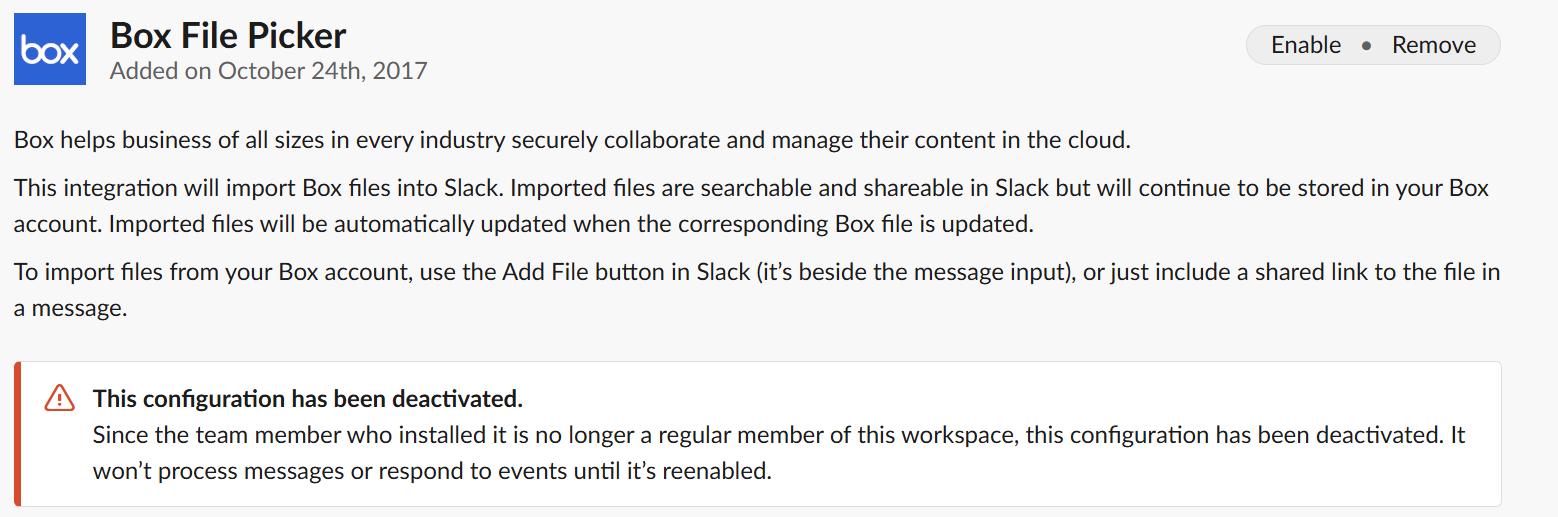Click the "won't process messages or respond" line
Screen dimensions: 1558x517
300,471
